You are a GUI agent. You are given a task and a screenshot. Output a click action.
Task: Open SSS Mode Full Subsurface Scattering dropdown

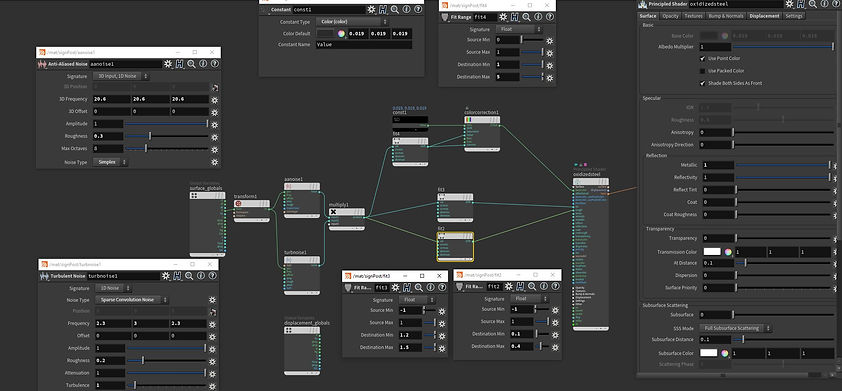737,328
